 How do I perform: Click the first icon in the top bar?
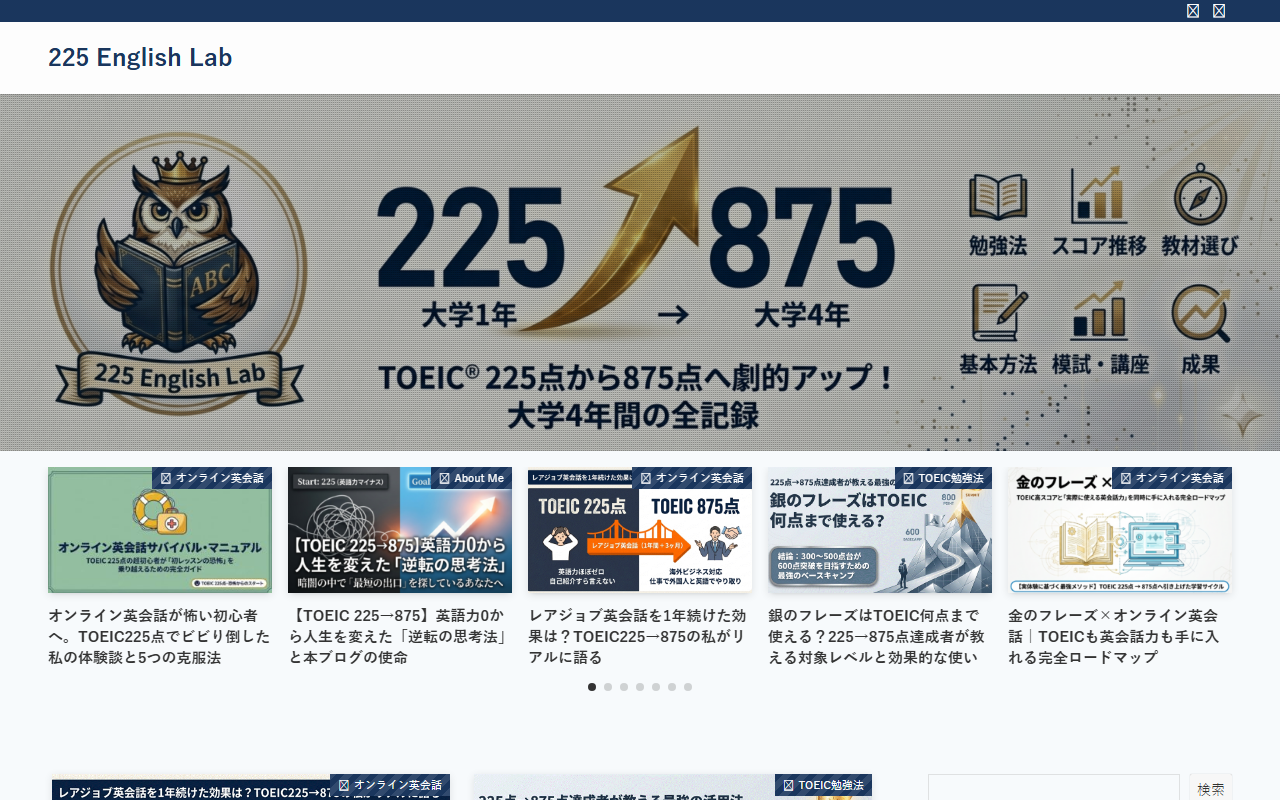coord(1193,11)
